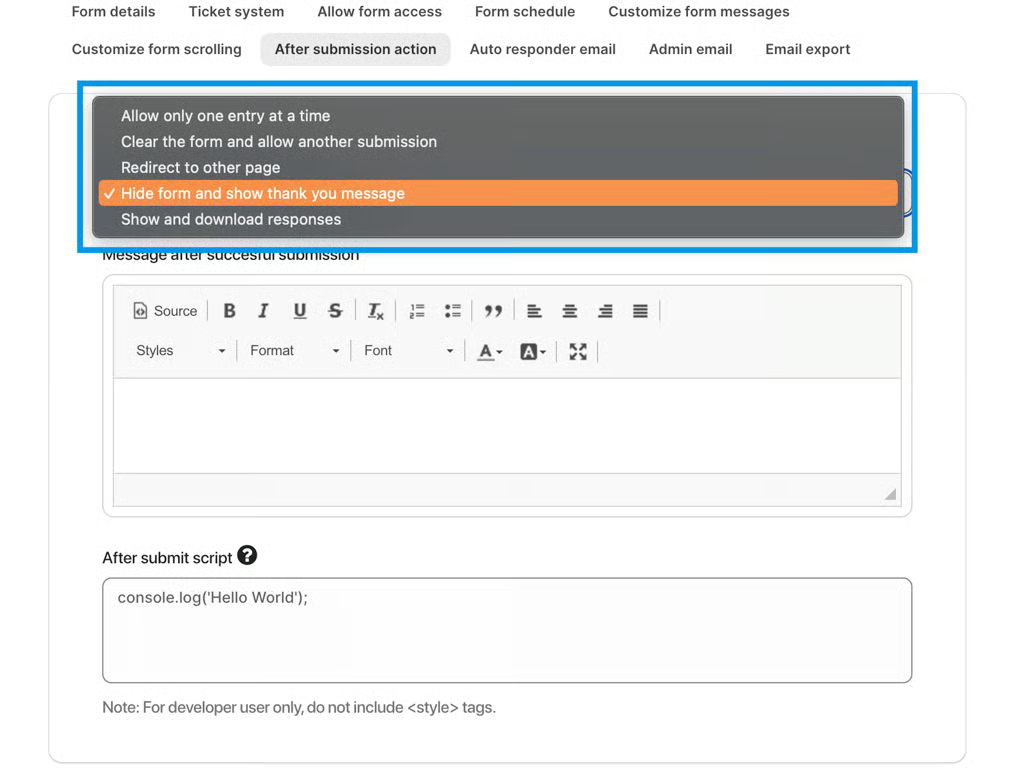Justify text alignment

[x=640, y=311]
